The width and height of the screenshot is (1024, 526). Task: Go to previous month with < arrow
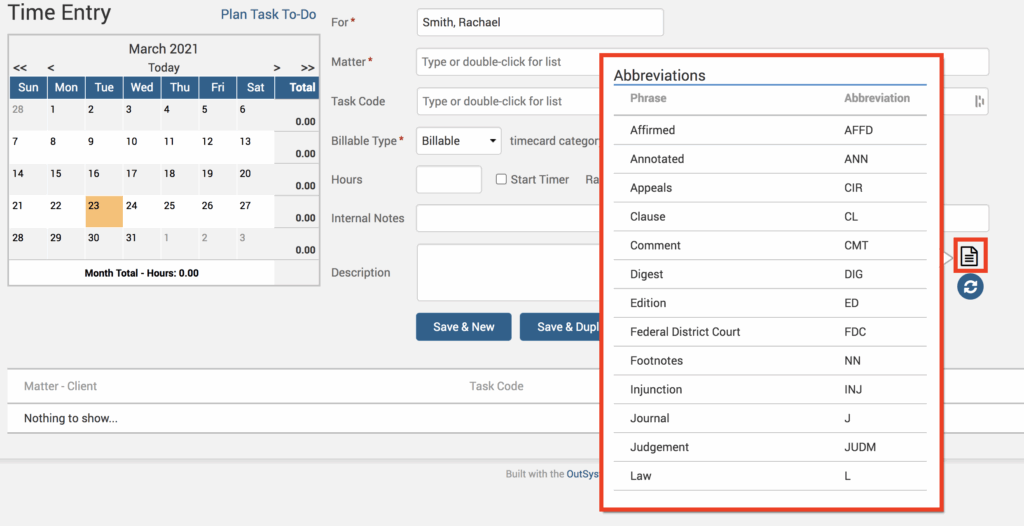point(51,68)
